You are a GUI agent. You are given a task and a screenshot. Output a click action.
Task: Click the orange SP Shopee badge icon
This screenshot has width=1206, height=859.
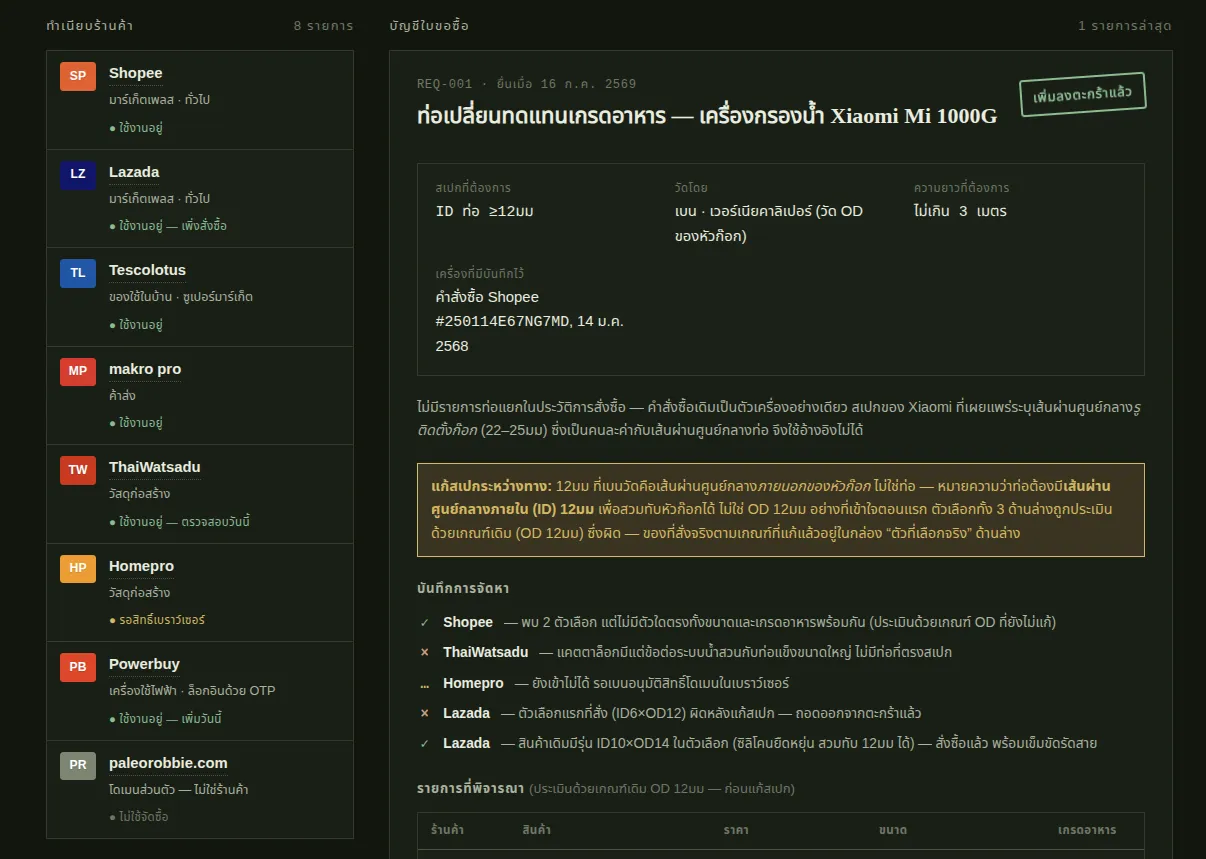click(78, 76)
